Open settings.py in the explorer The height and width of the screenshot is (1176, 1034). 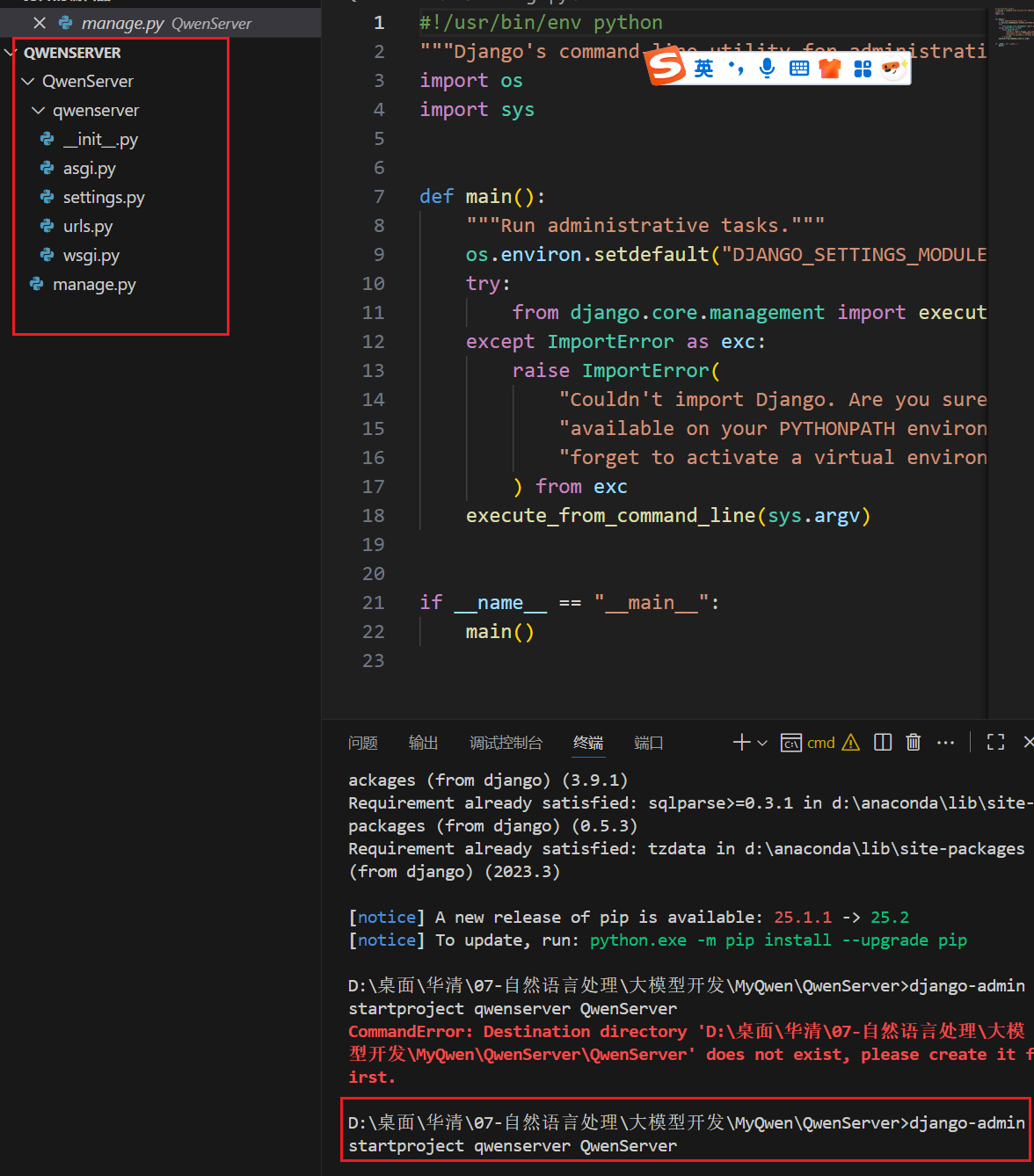tap(103, 198)
